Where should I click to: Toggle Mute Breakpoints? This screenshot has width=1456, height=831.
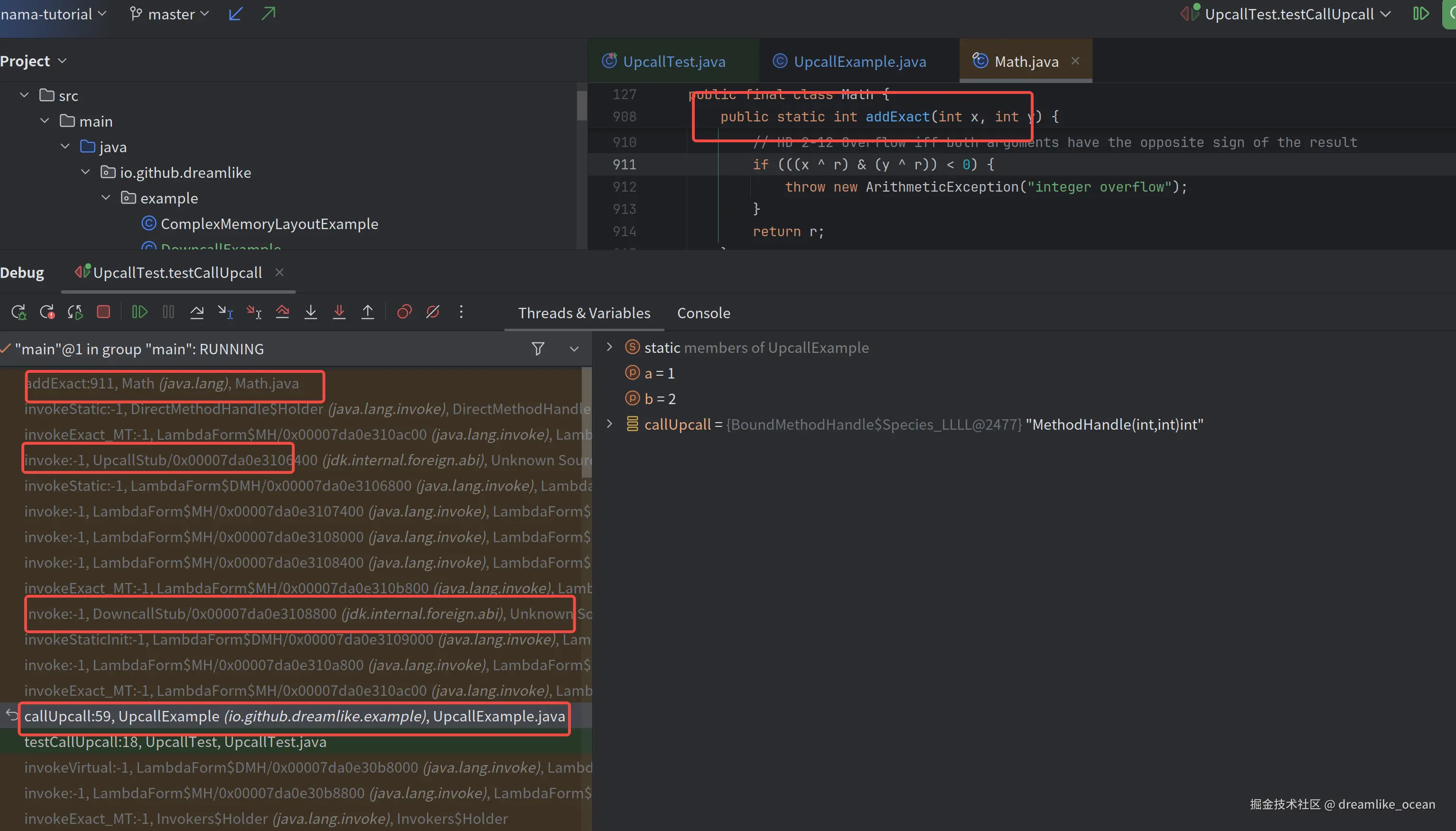433,312
